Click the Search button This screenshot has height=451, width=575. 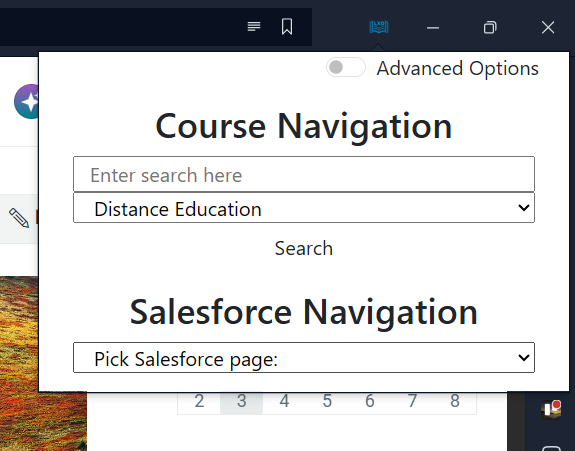[x=304, y=248]
